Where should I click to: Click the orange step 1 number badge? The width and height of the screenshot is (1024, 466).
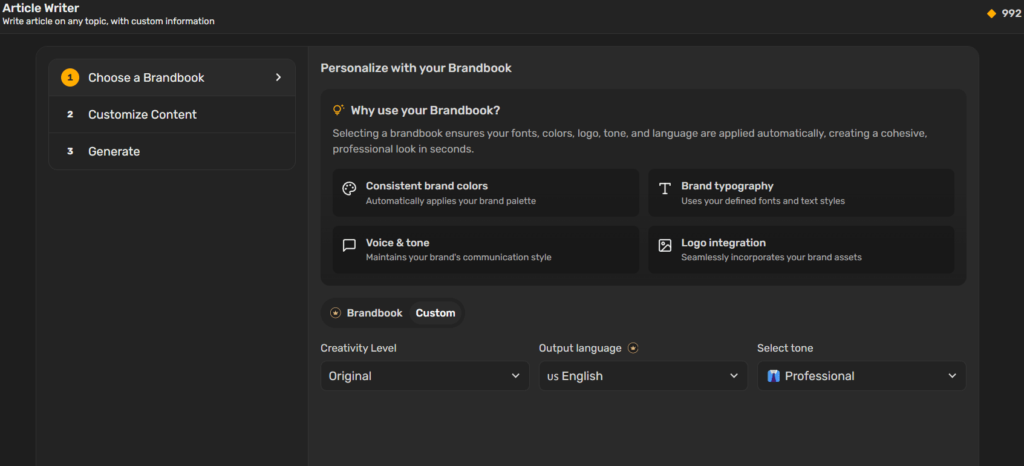point(70,78)
